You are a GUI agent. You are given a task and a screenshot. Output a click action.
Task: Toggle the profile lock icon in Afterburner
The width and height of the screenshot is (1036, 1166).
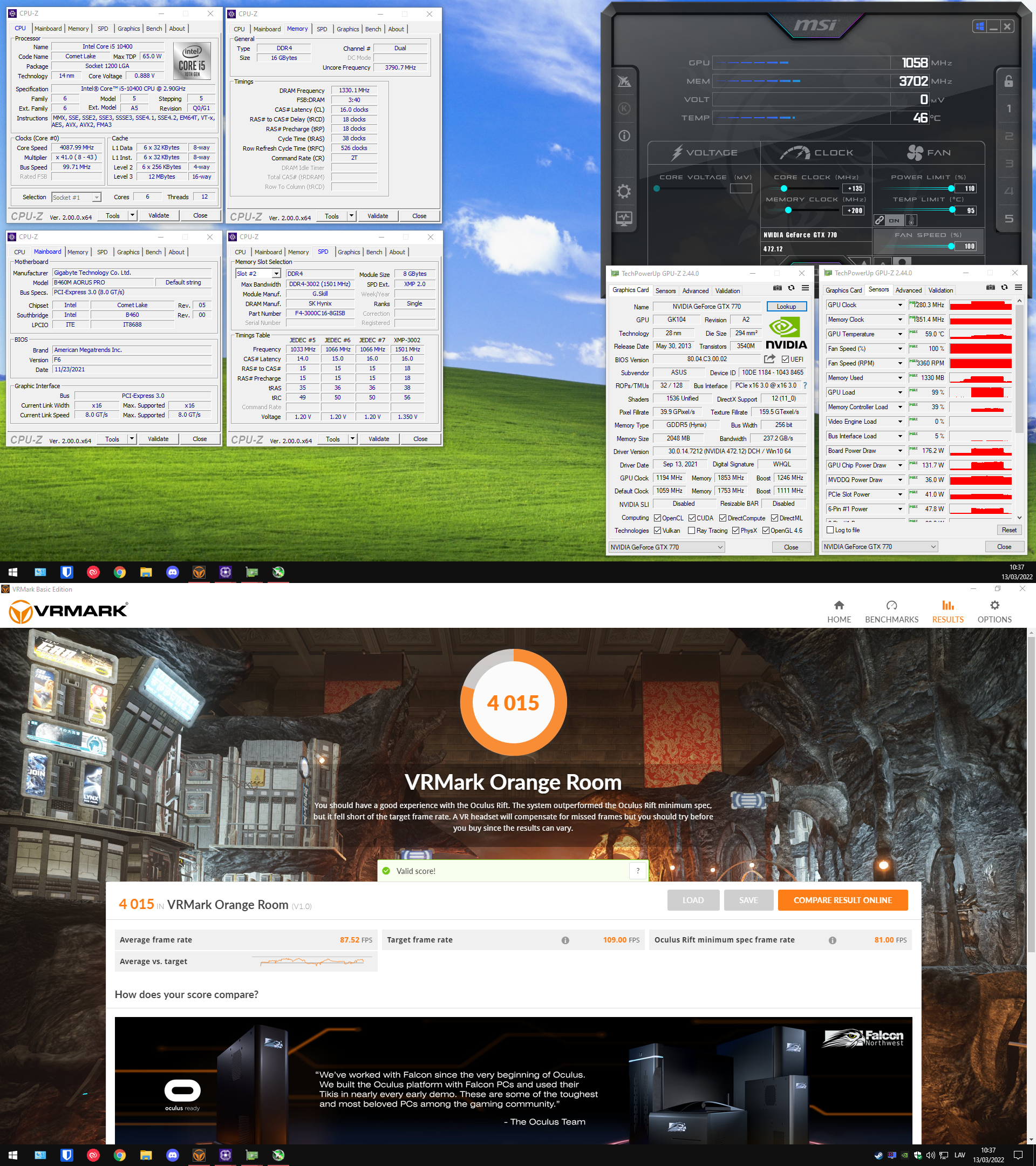1008,81
